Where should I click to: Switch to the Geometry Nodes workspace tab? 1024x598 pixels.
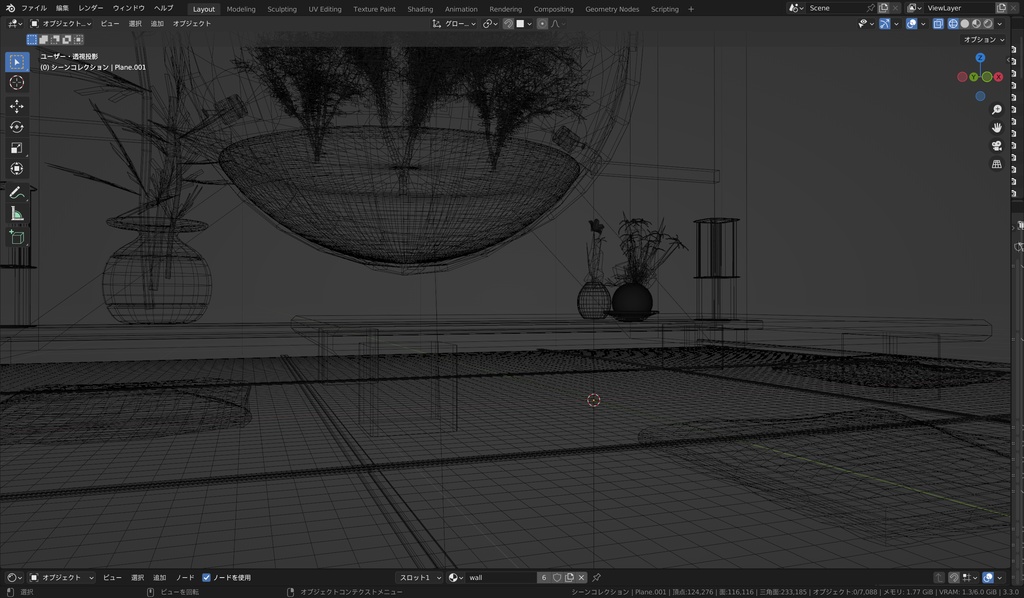(x=612, y=9)
